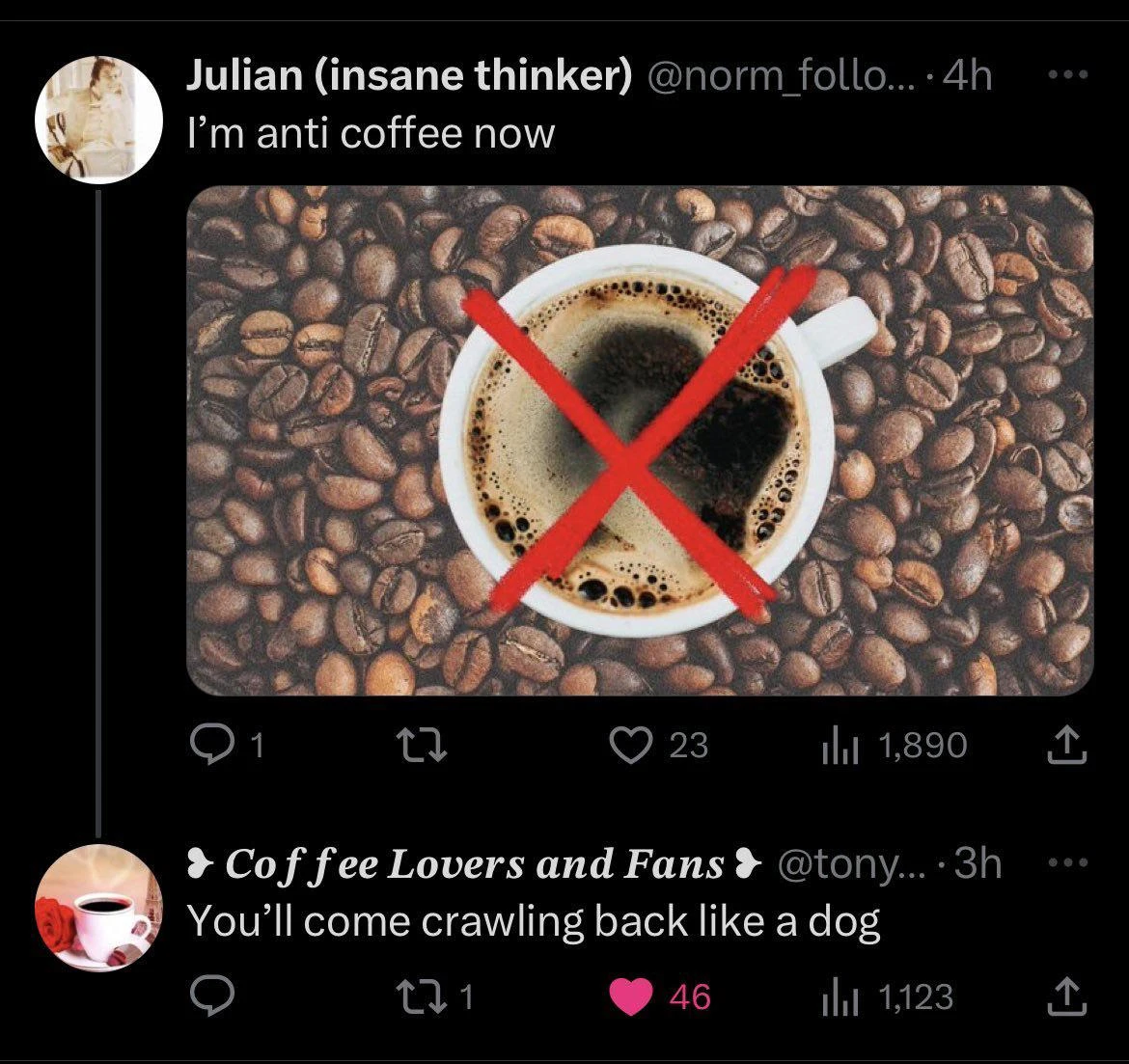
Task: Visit Julian (insane thinker) profile name
Action: pos(405,76)
